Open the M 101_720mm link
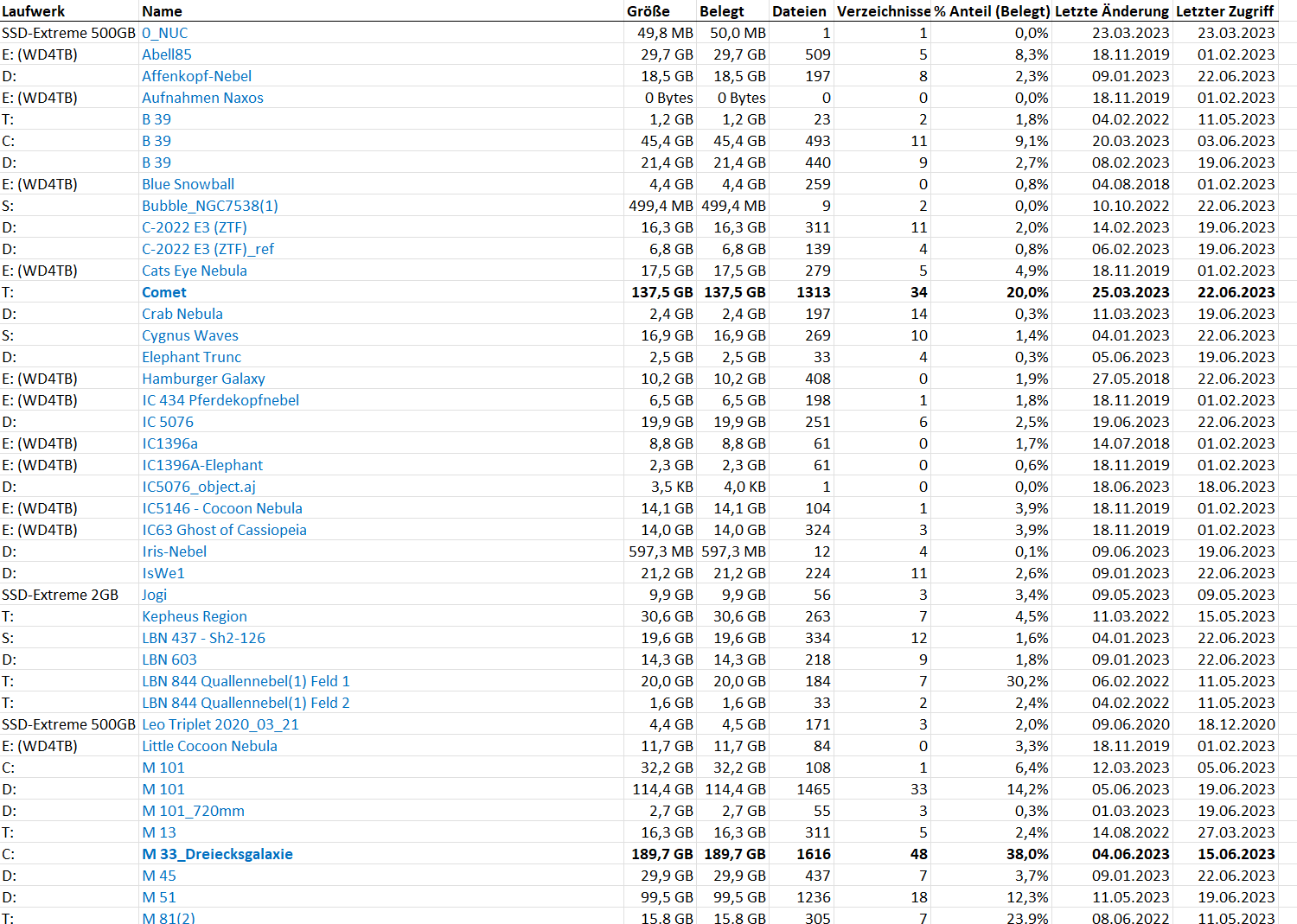Screen dimensions: 1297x924 click(193, 811)
